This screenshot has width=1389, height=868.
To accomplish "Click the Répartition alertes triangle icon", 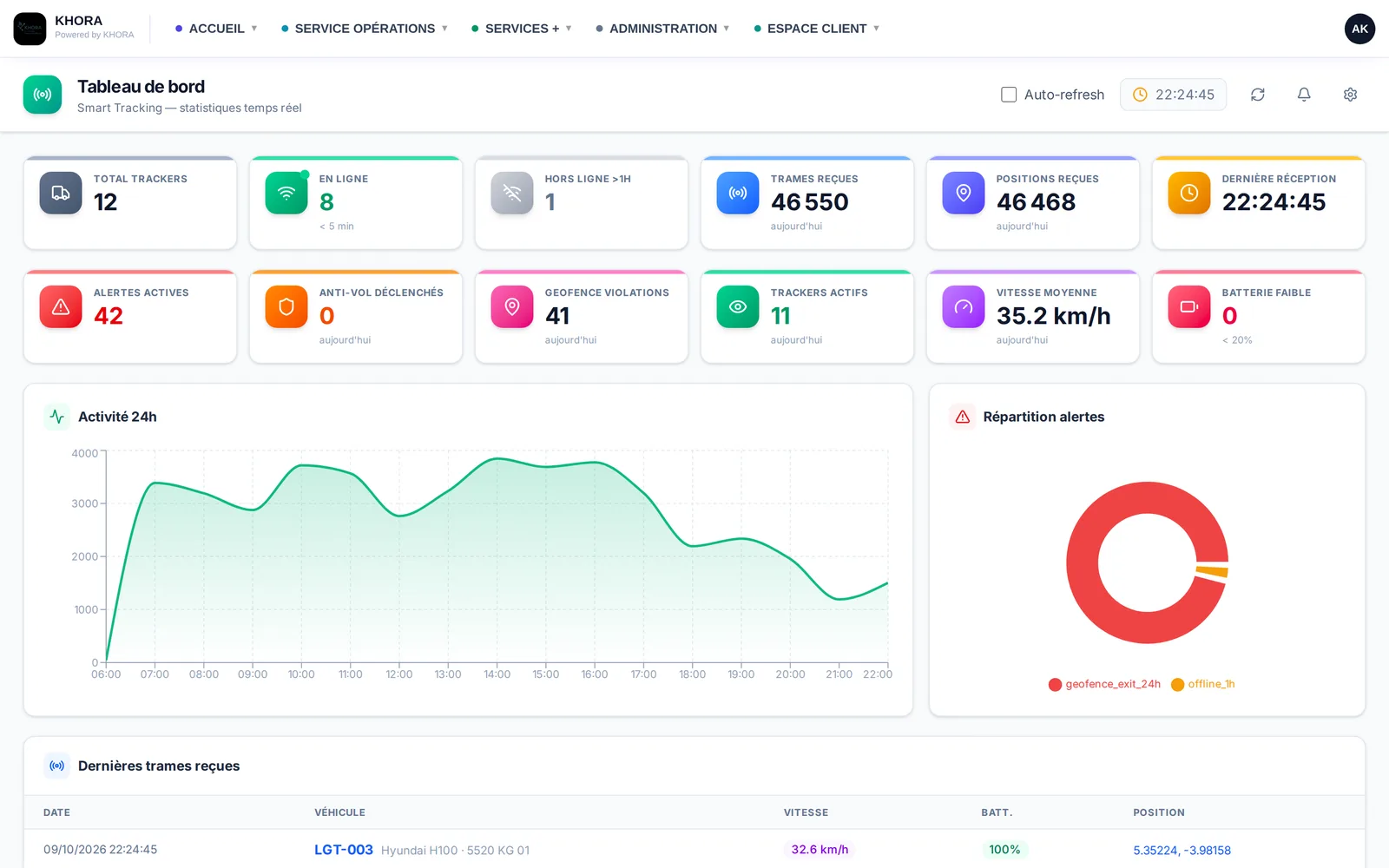I will pos(963,417).
